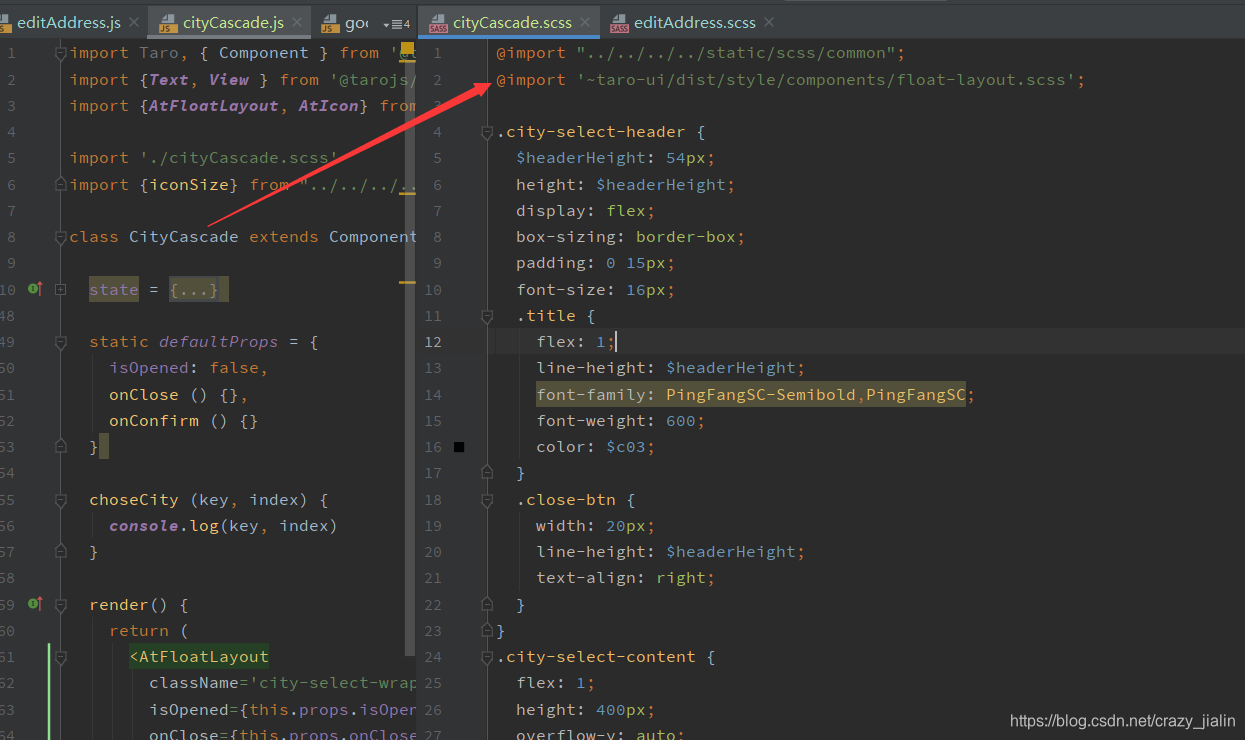Close the cityCascade.scss tab

pos(585,22)
